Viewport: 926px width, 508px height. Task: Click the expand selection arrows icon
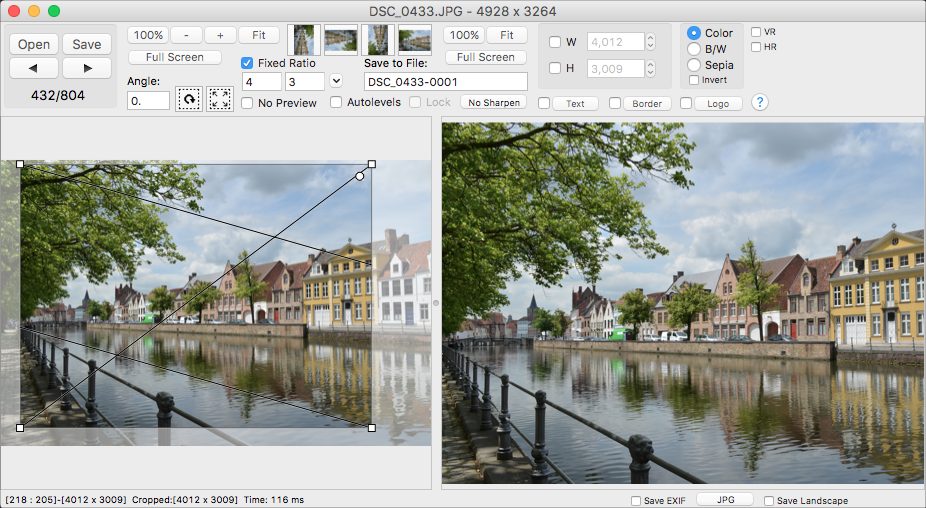pyautogui.click(x=220, y=99)
